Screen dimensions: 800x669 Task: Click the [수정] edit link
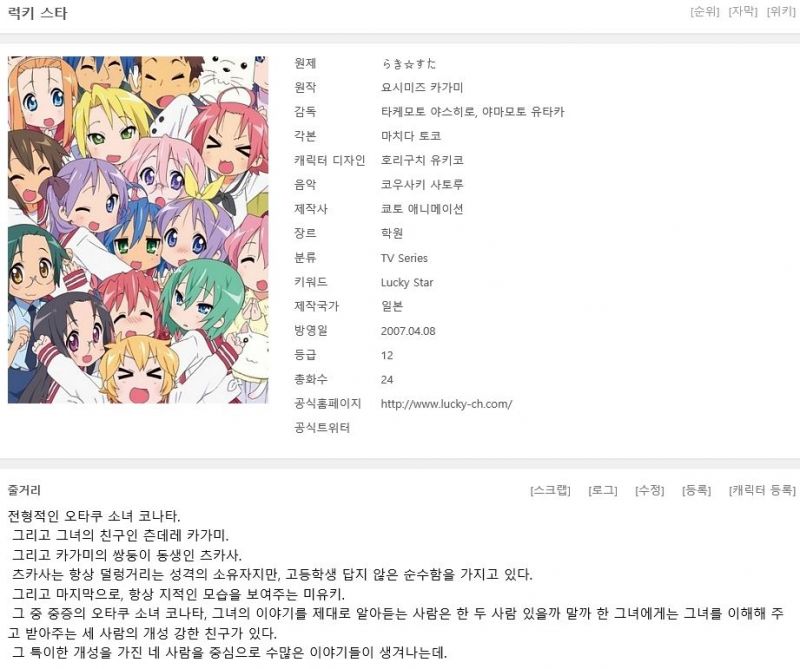point(649,490)
